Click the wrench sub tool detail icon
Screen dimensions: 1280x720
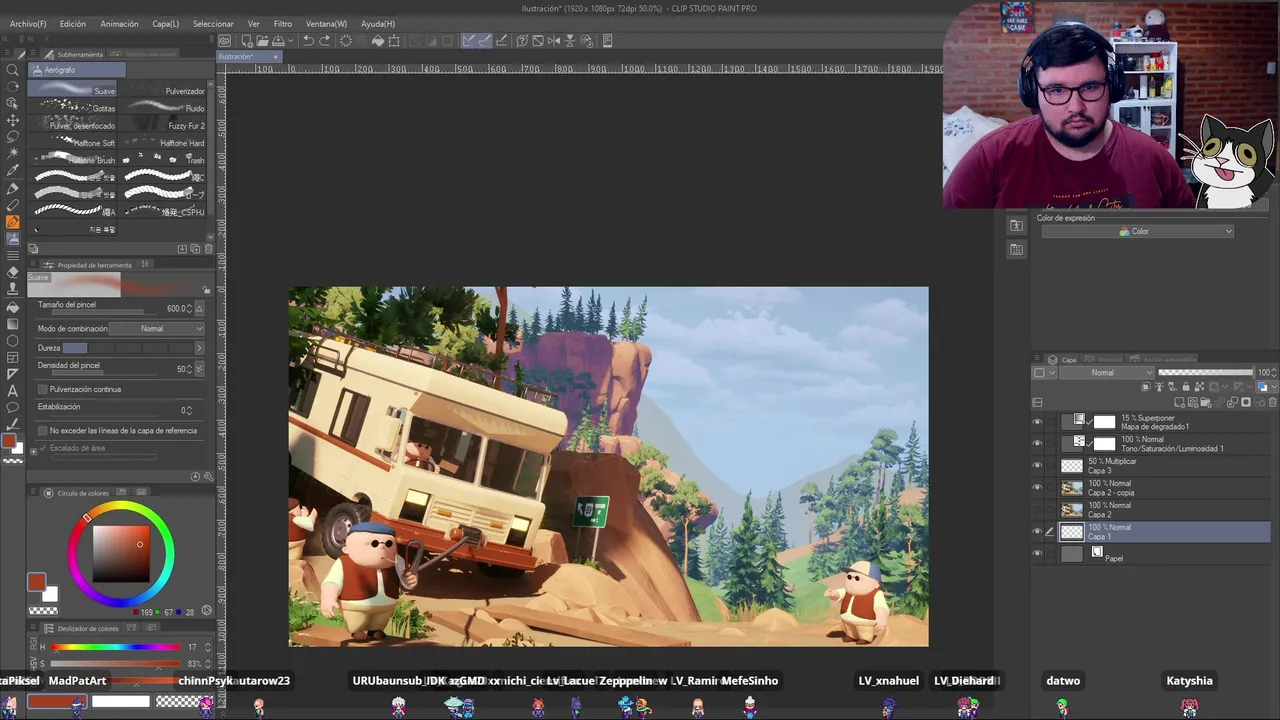pyautogui.click(x=209, y=477)
